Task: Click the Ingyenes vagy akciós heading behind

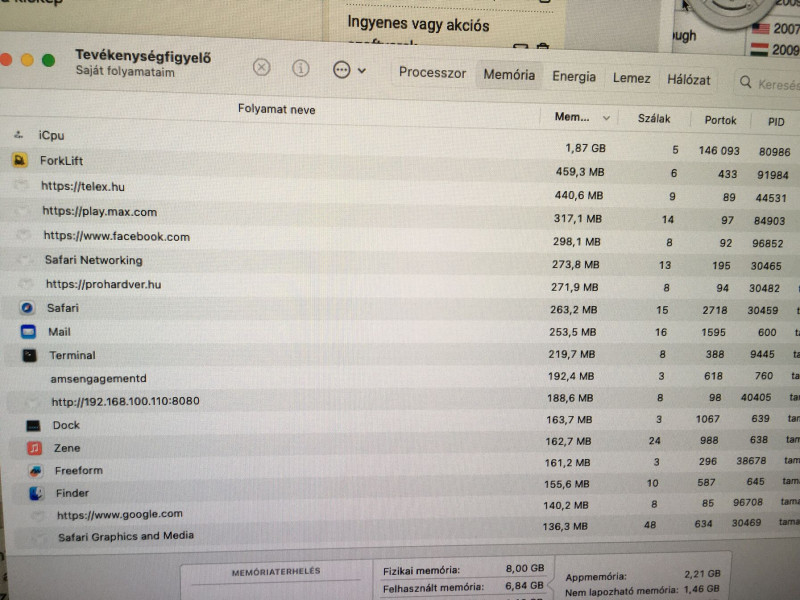Action: [x=418, y=24]
